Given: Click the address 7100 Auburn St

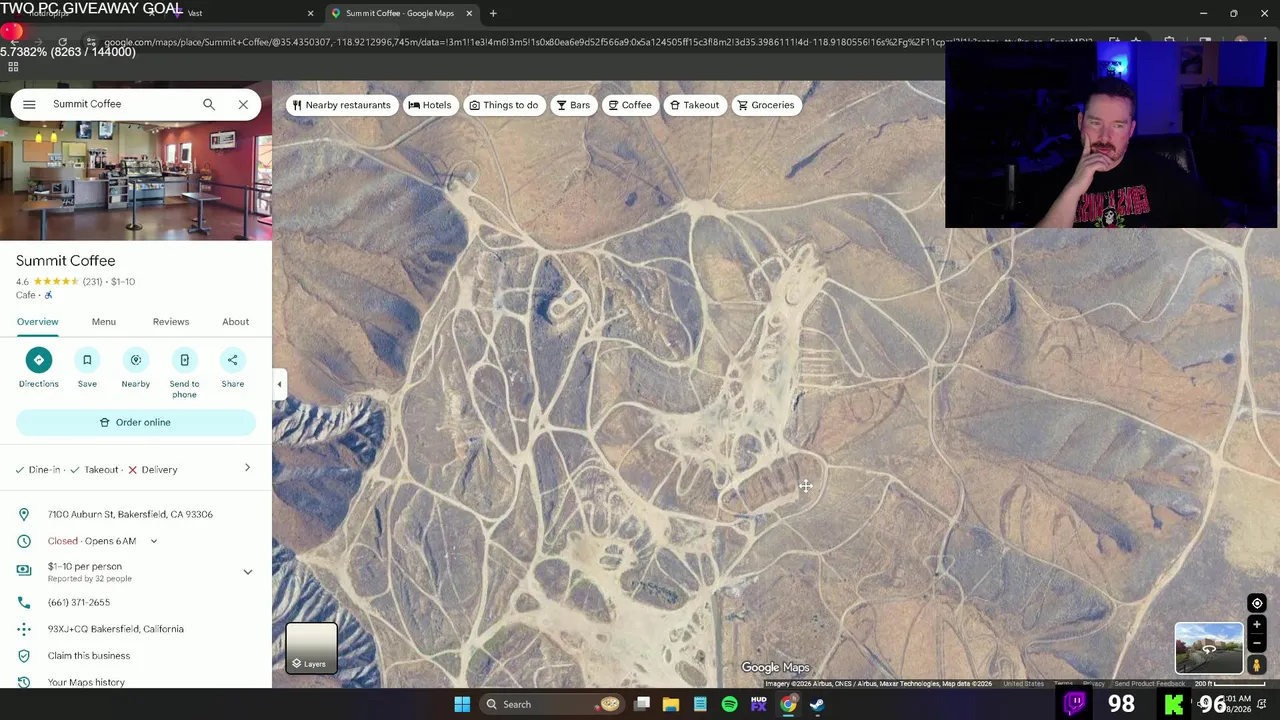Looking at the screenshot, I should 130,514.
